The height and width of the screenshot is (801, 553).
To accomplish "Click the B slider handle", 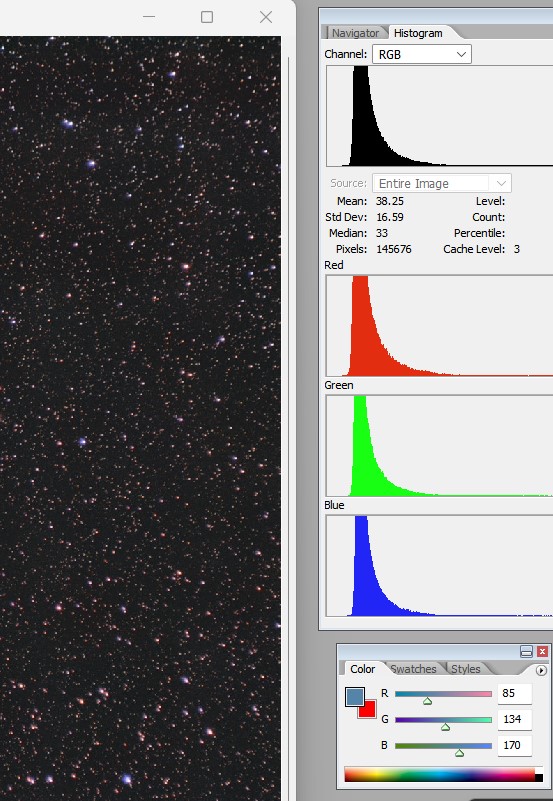I will pos(459,753).
